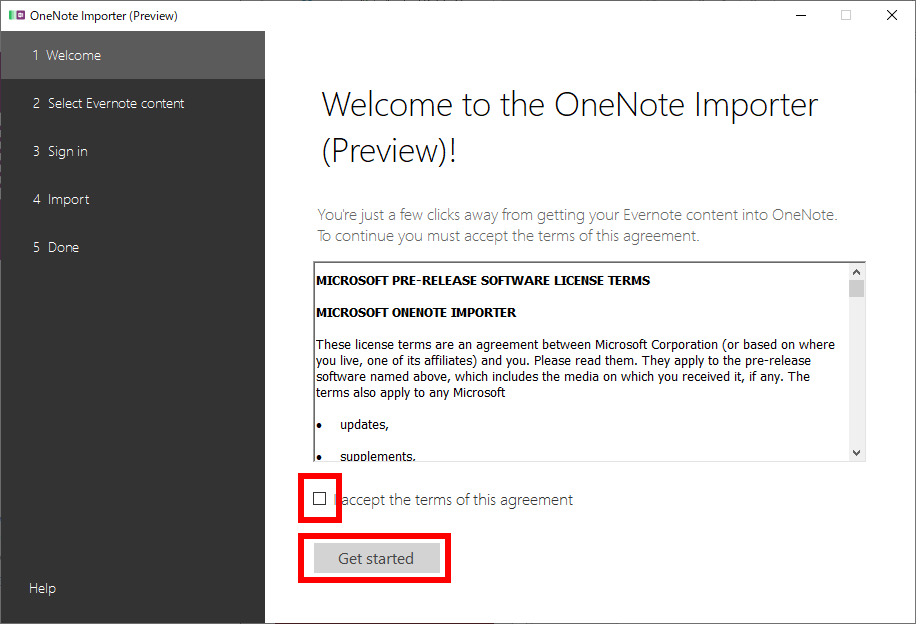Click the license scrollbar up arrow
This screenshot has width=916, height=624.
[856, 272]
